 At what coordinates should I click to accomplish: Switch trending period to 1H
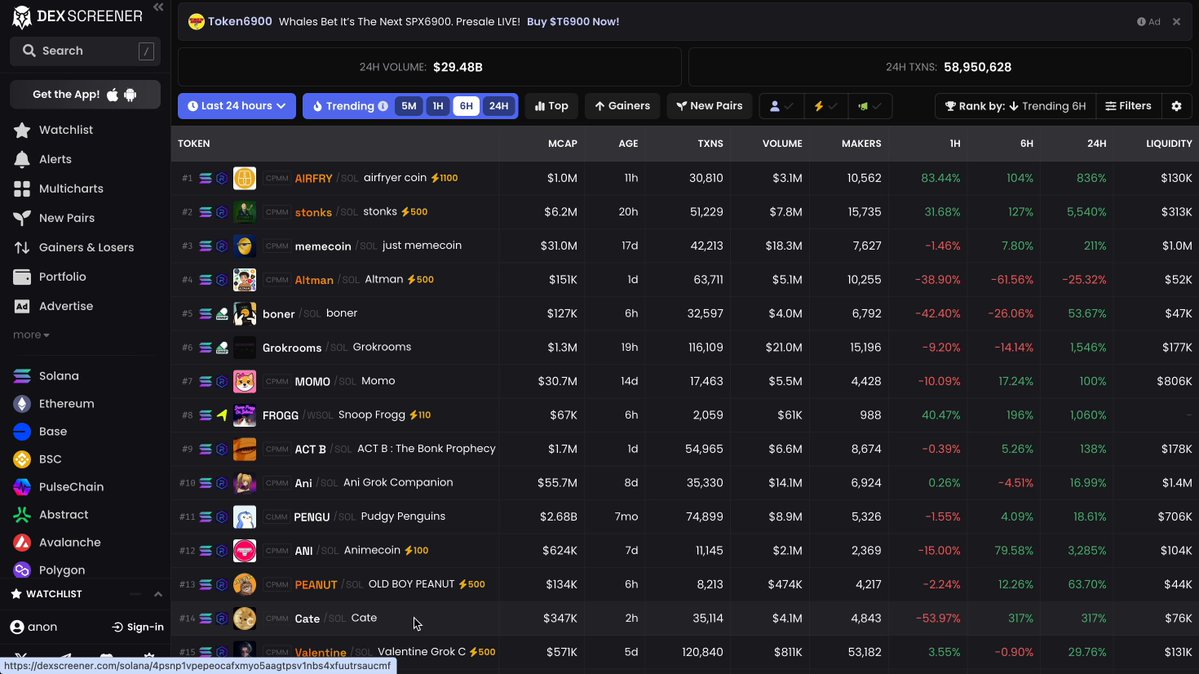(x=437, y=106)
